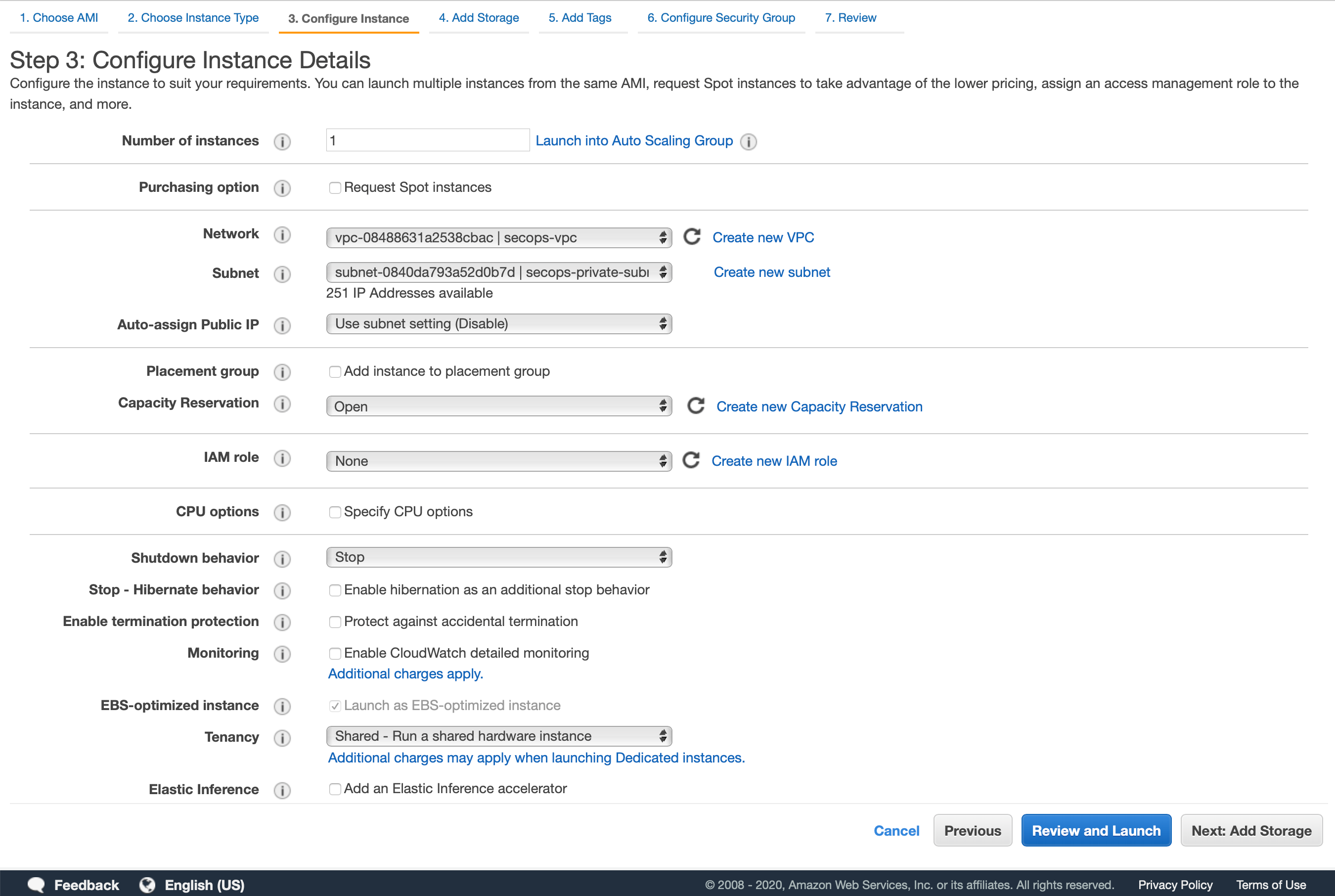
Task: Click the refresh icon beside IAM role
Action: [692, 460]
